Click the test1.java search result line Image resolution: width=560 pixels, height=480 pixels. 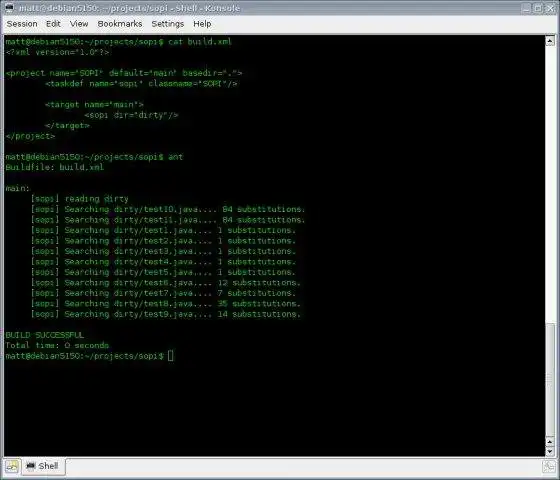tap(163, 230)
